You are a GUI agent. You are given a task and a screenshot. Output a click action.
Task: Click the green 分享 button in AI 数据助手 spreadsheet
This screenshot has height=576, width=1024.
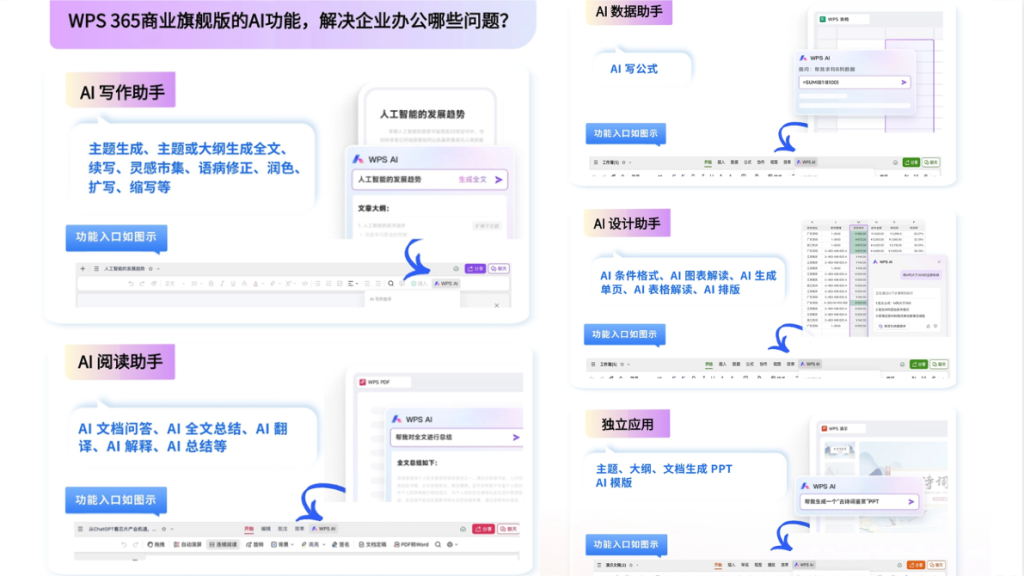911,162
